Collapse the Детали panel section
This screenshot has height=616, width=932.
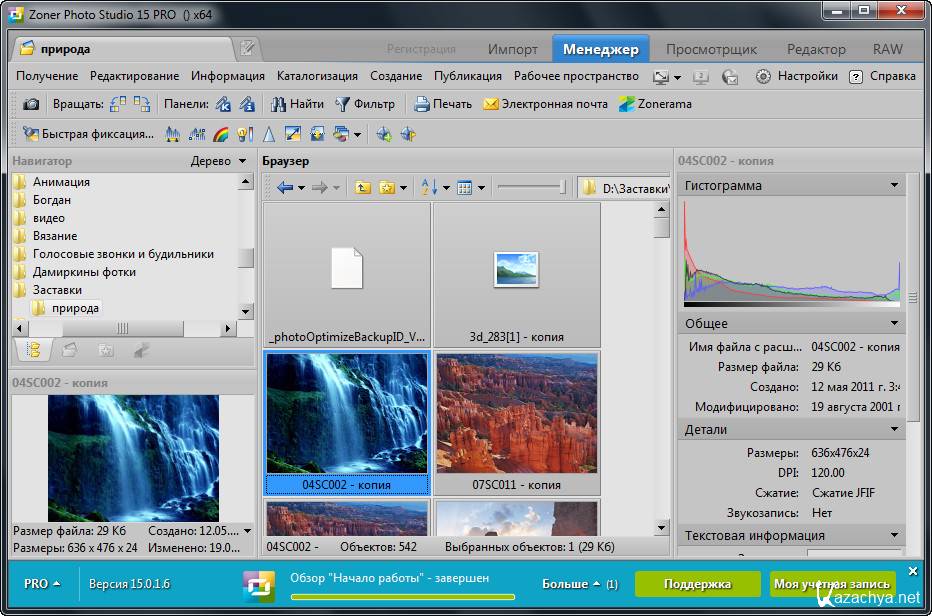click(894, 429)
